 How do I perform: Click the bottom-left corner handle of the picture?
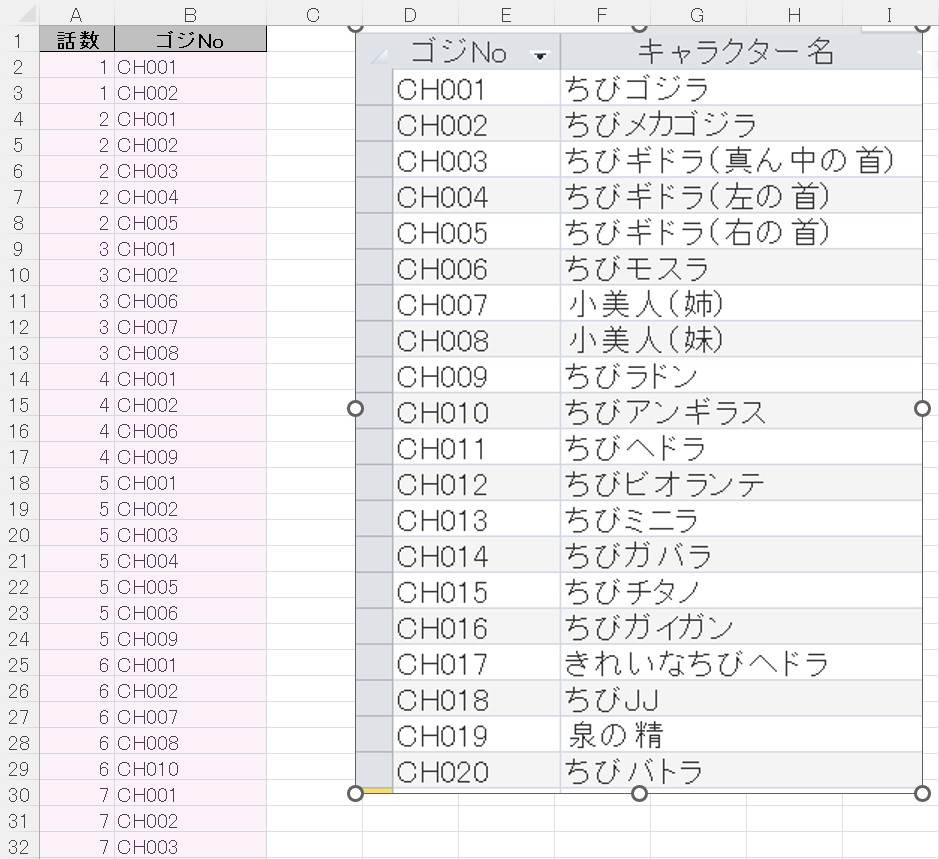point(355,794)
